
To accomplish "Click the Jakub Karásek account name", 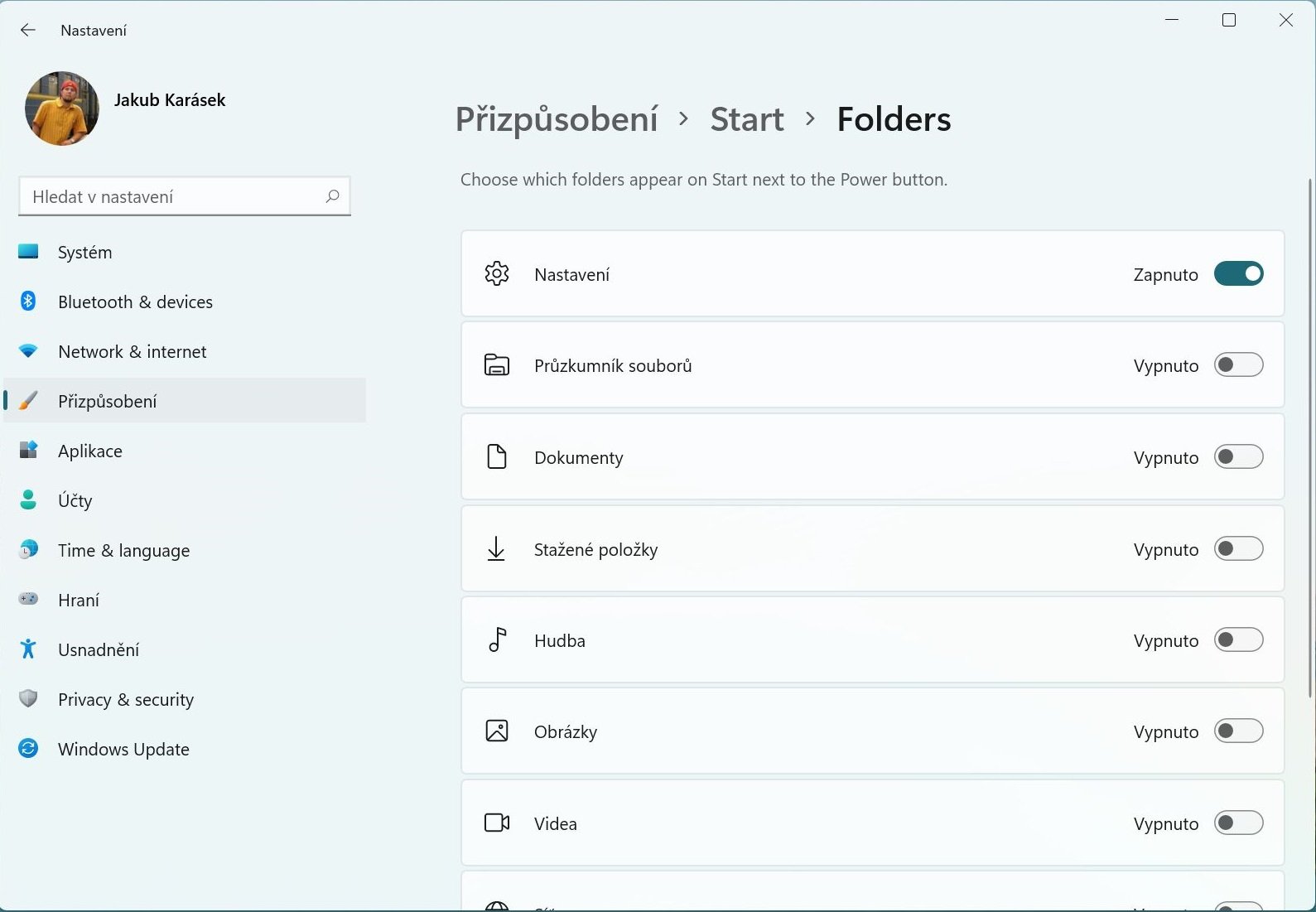I will [170, 100].
